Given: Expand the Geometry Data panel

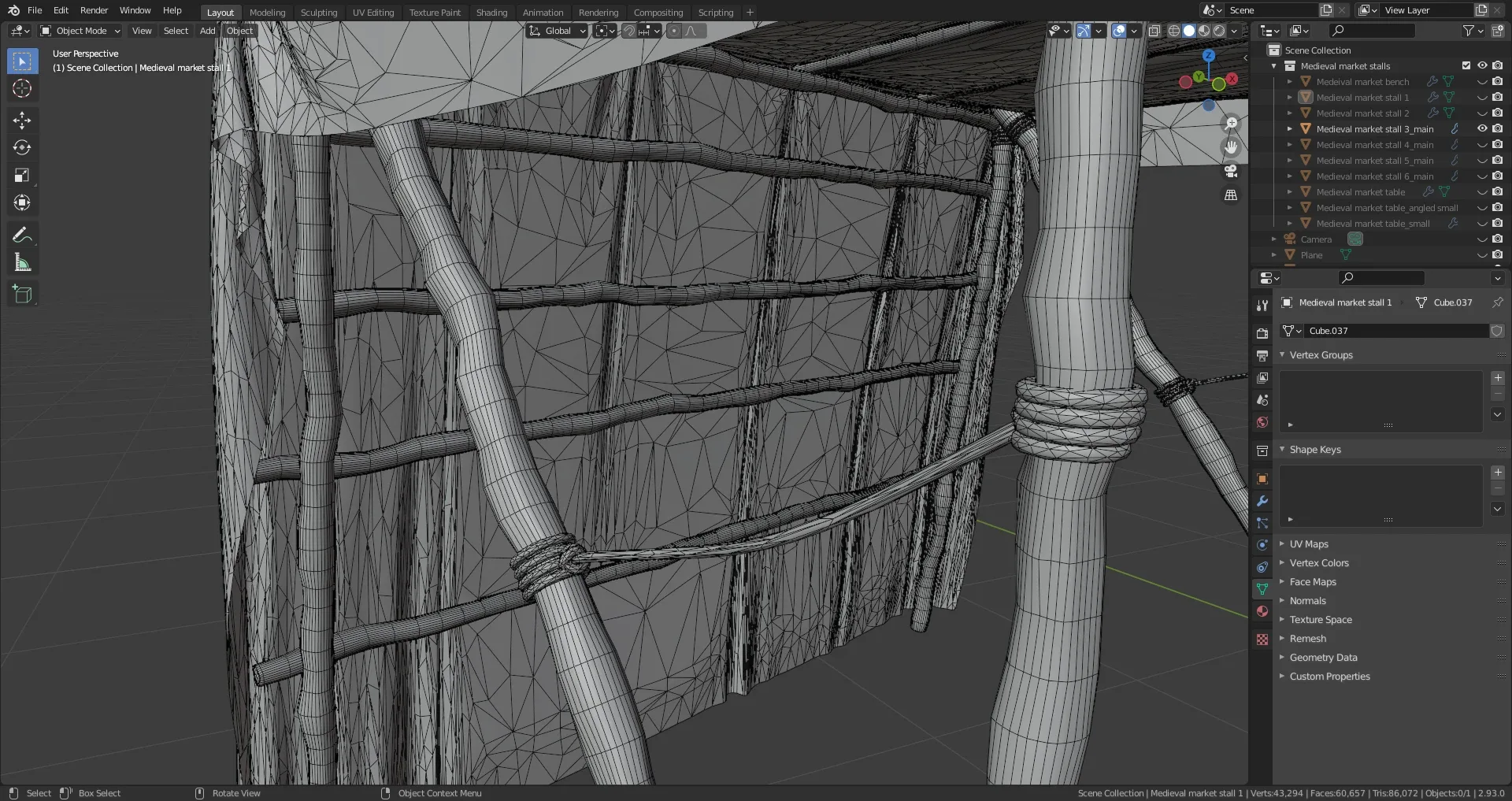Looking at the screenshot, I should pyautogui.click(x=1323, y=658).
